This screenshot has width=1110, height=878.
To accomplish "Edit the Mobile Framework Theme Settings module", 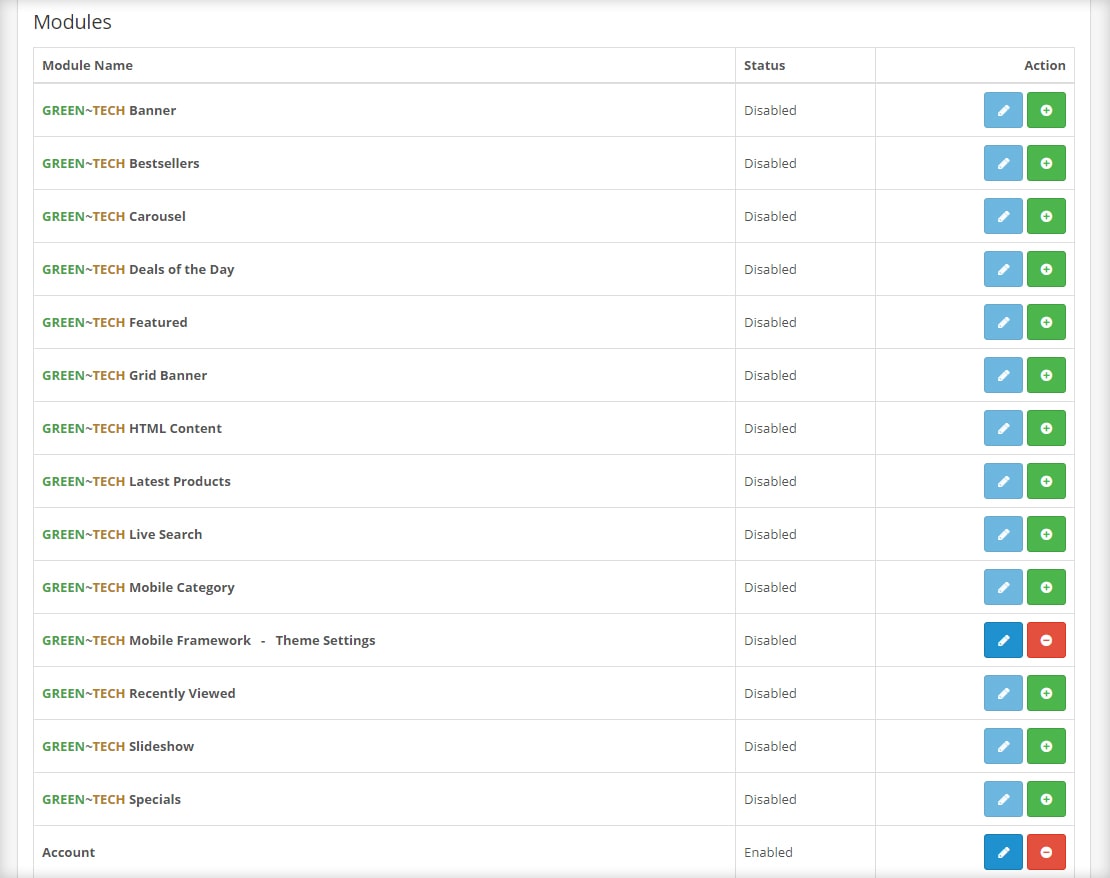I will coord(1003,640).
